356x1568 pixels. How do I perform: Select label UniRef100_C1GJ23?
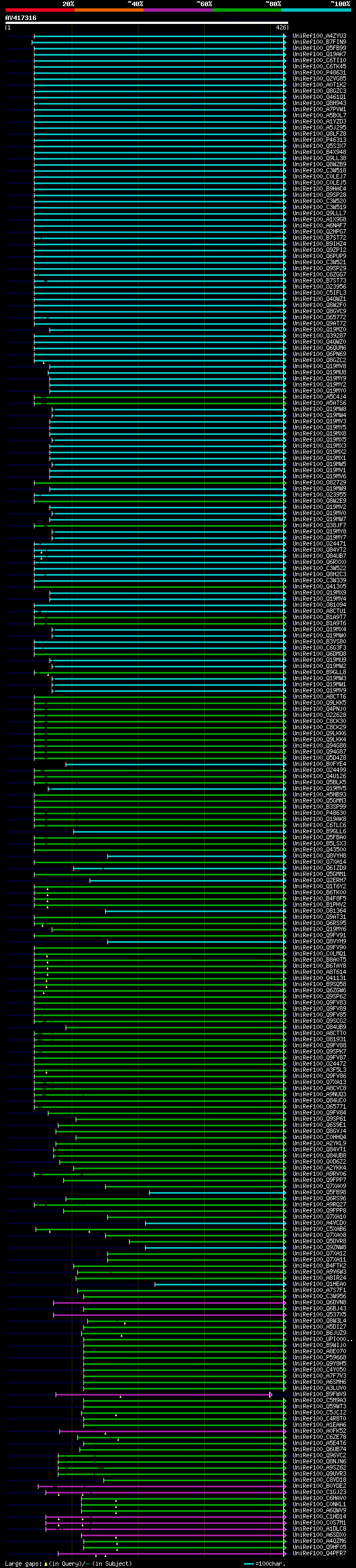(x=319, y=1492)
